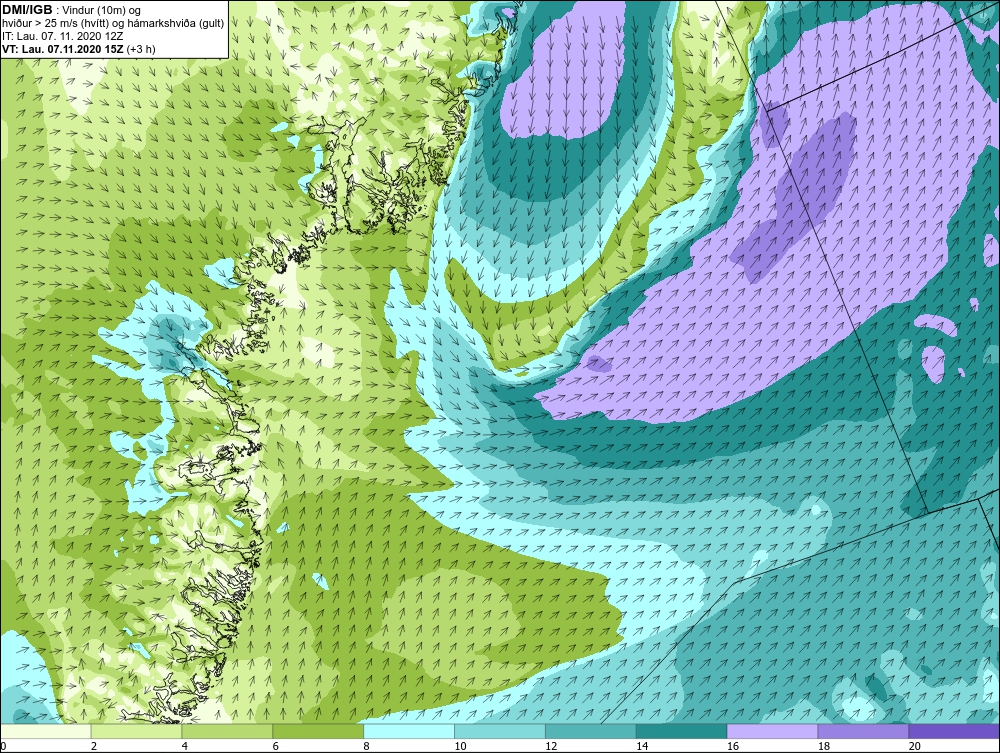Viewport: 1000px width, 753px height.
Task: Pick the 10–12 m/s turquoise legend swatch
Action: pyautogui.click(x=500, y=731)
